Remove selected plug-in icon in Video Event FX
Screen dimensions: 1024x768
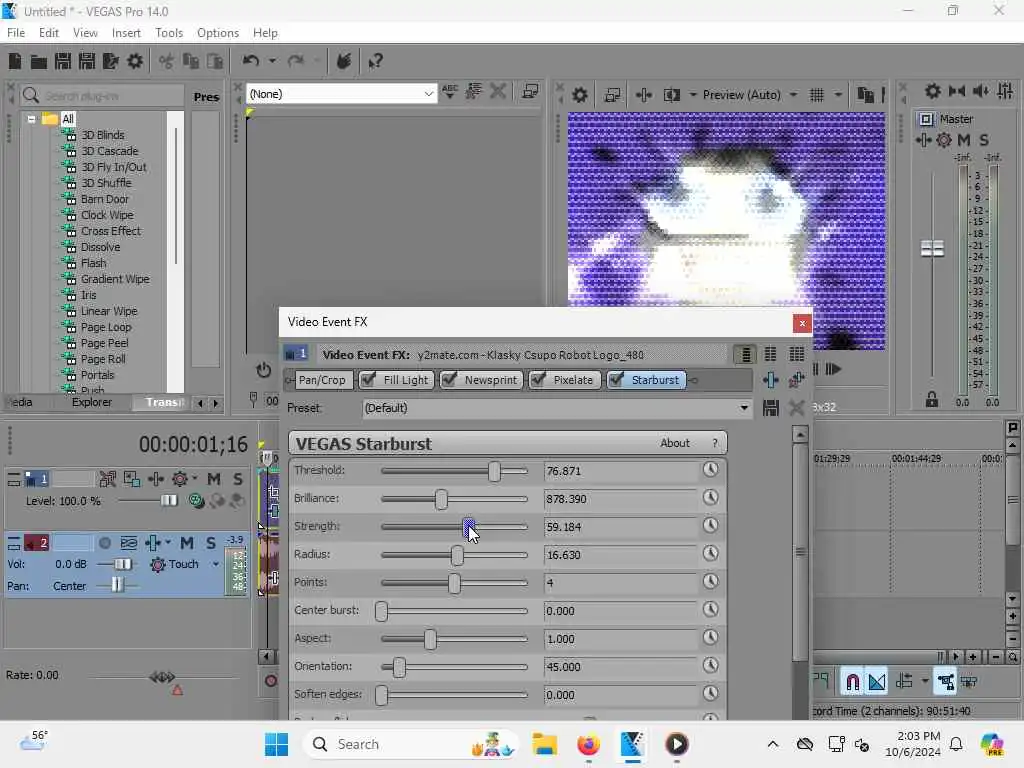pos(797,380)
